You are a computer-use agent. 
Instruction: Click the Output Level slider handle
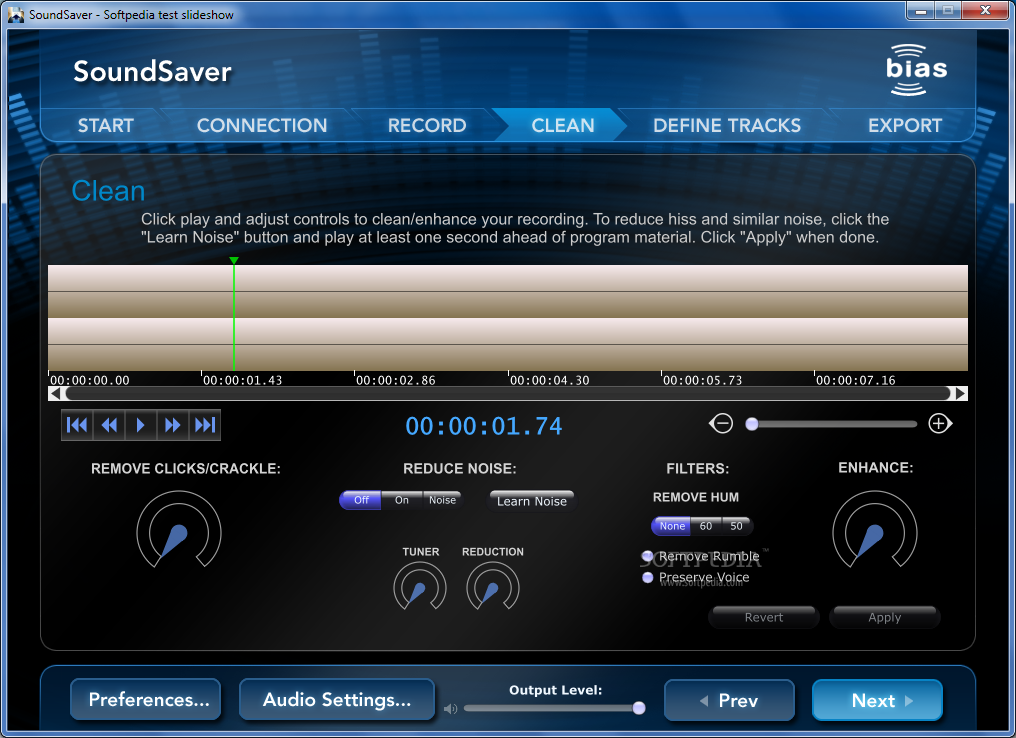tap(639, 708)
